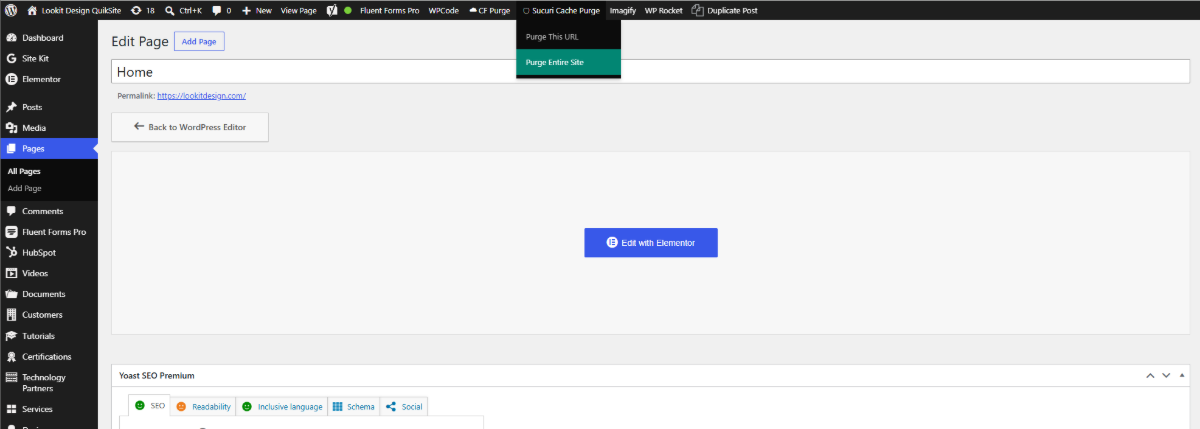Move Yoast SEO Premium panel up
1200x429 pixels.
(1150, 375)
